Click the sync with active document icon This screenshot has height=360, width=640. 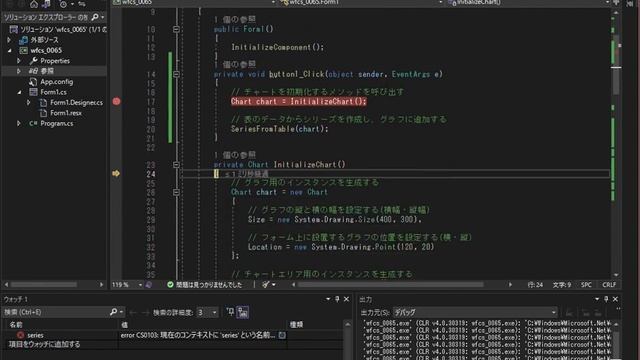click(x=82, y=4)
